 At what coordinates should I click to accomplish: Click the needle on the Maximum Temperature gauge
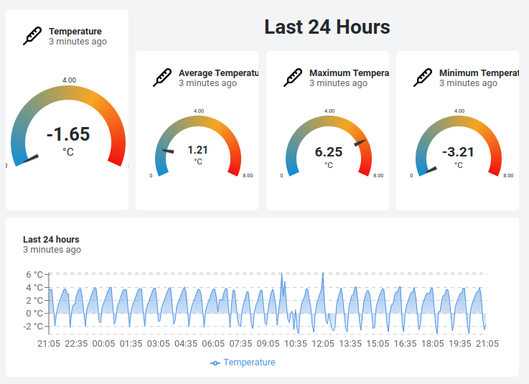(360, 142)
